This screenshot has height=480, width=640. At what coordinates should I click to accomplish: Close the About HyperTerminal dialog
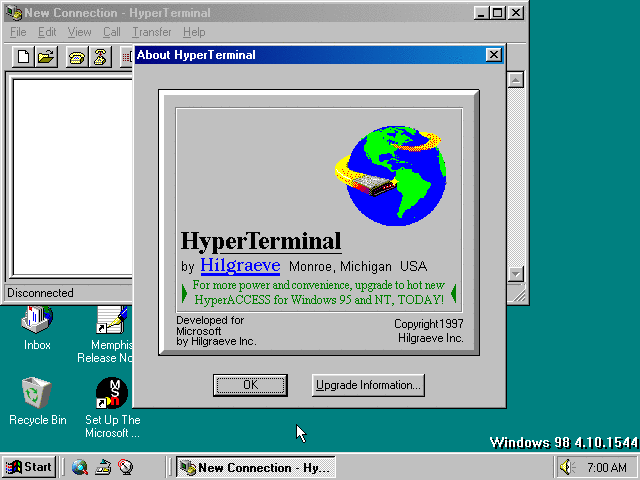[493, 55]
